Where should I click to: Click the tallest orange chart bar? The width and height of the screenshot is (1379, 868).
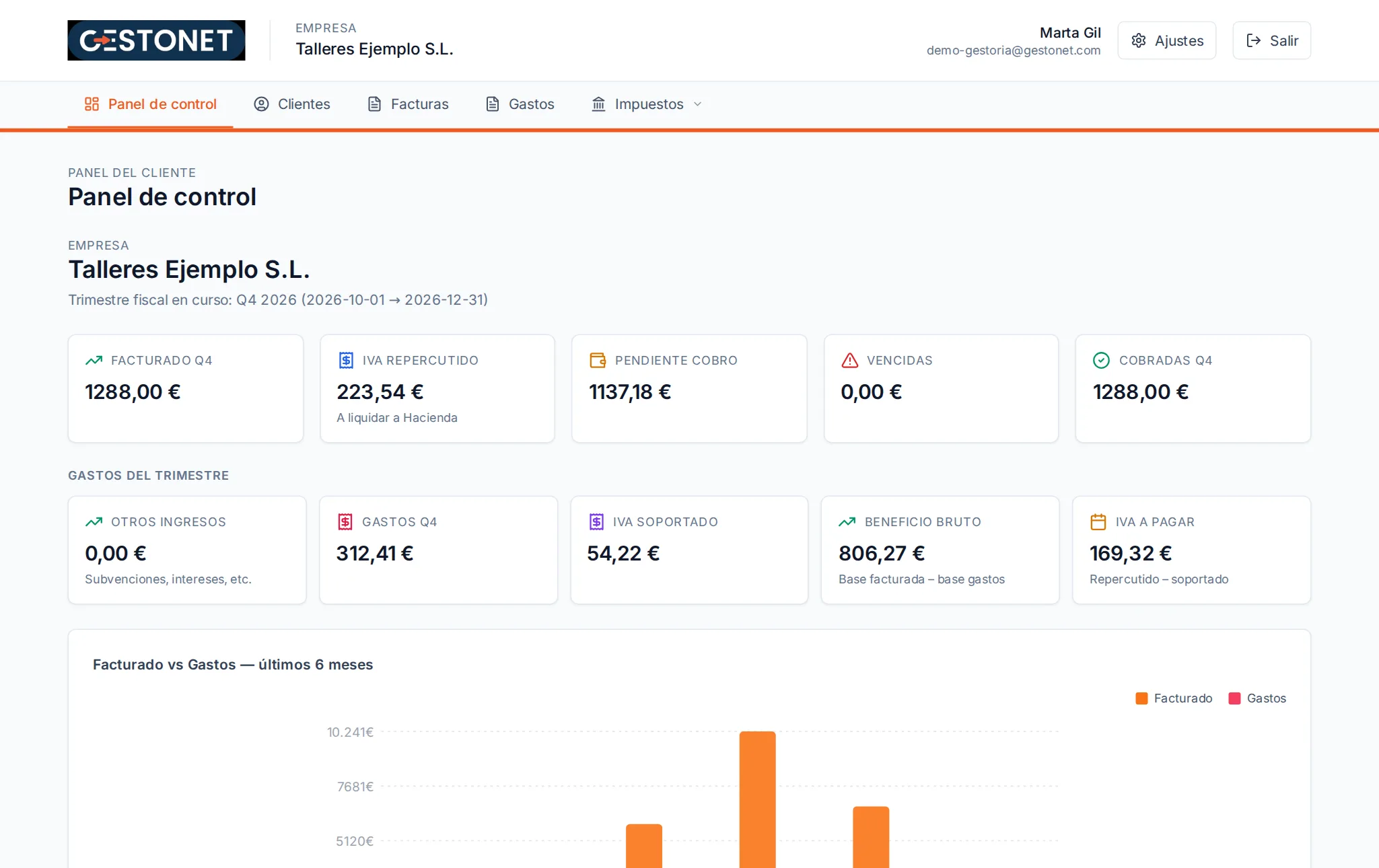point(757,799)
